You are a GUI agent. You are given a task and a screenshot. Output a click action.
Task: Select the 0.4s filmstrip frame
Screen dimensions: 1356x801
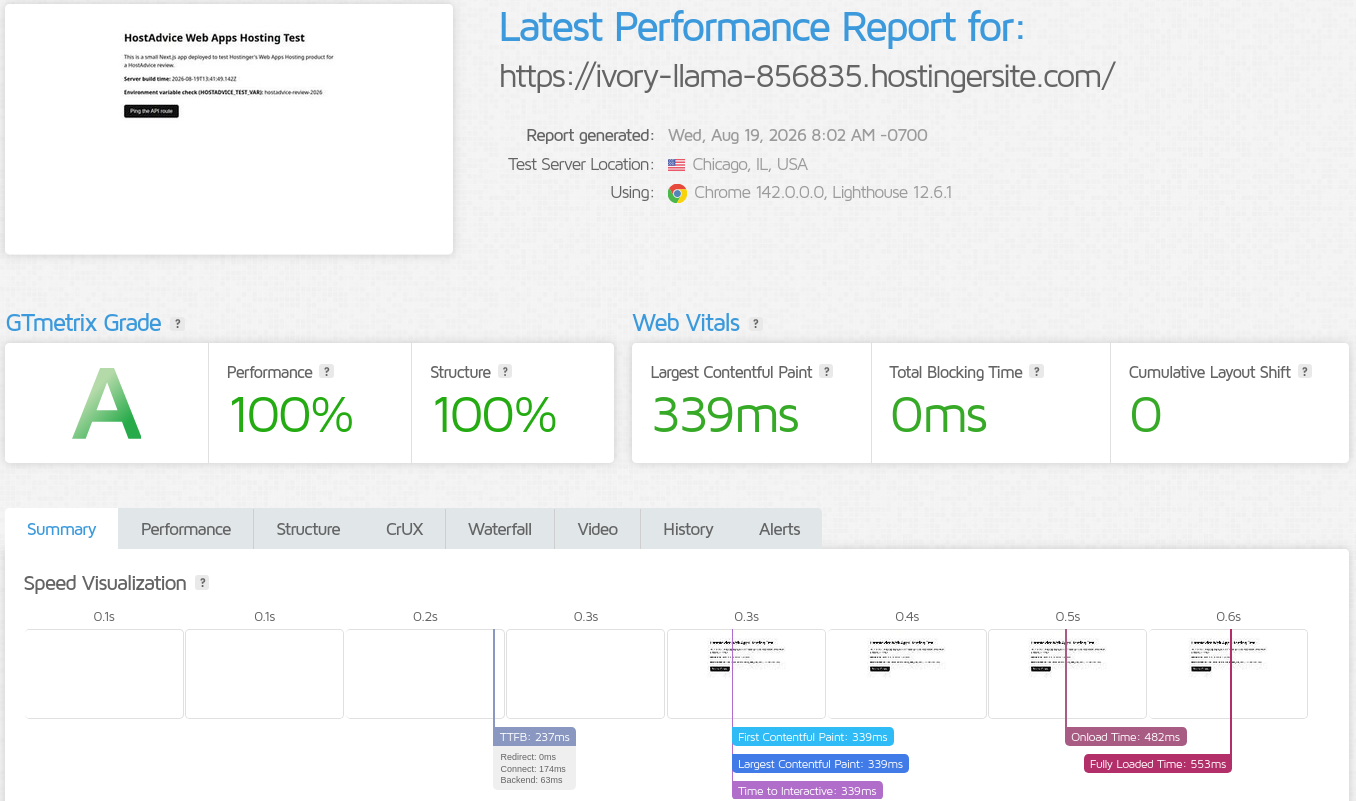tap(907, 674)
